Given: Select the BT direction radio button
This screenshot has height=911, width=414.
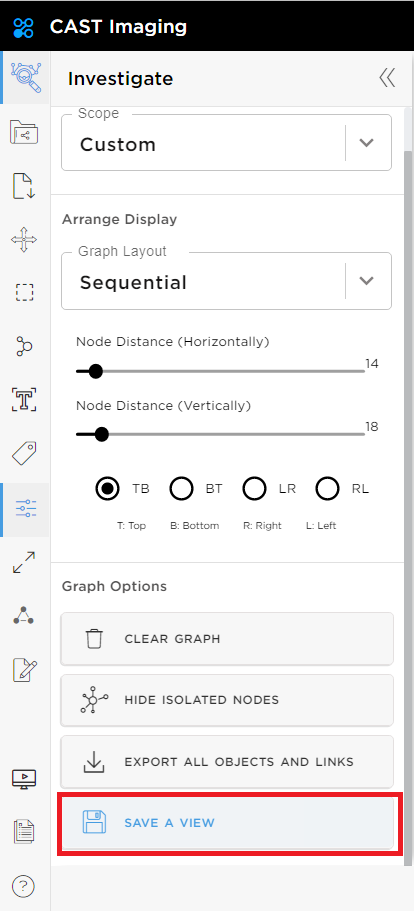Looking at the screenshot, I should pos(181,489).
